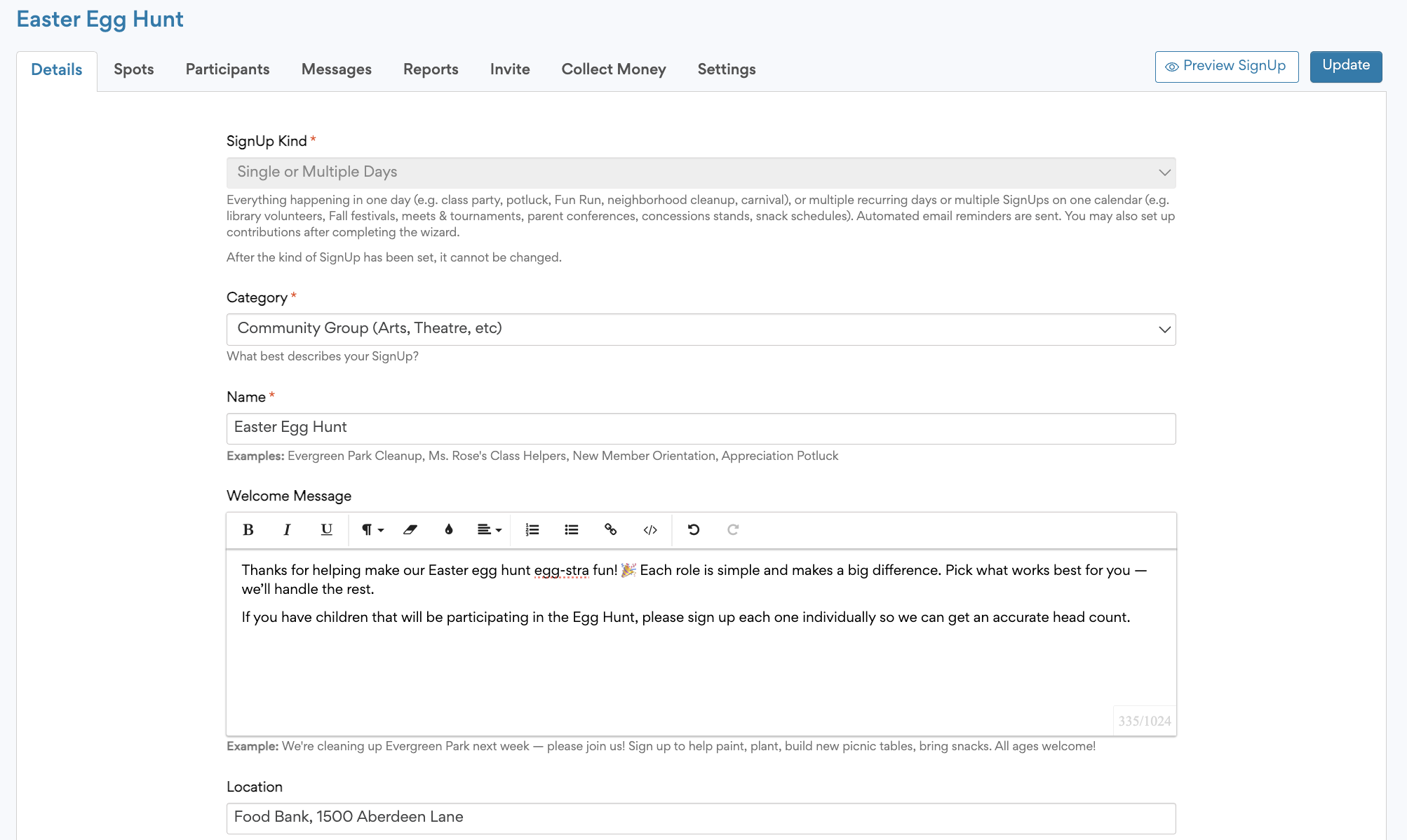Undo the last editor change
The height and width of the screenshot is (840, 1407).
pos(694,530)
